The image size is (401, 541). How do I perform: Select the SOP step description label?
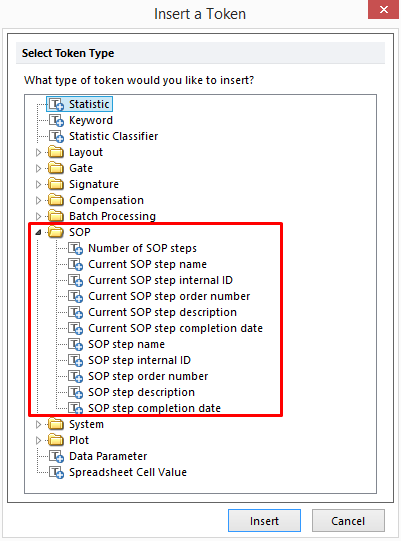(141, 392)
